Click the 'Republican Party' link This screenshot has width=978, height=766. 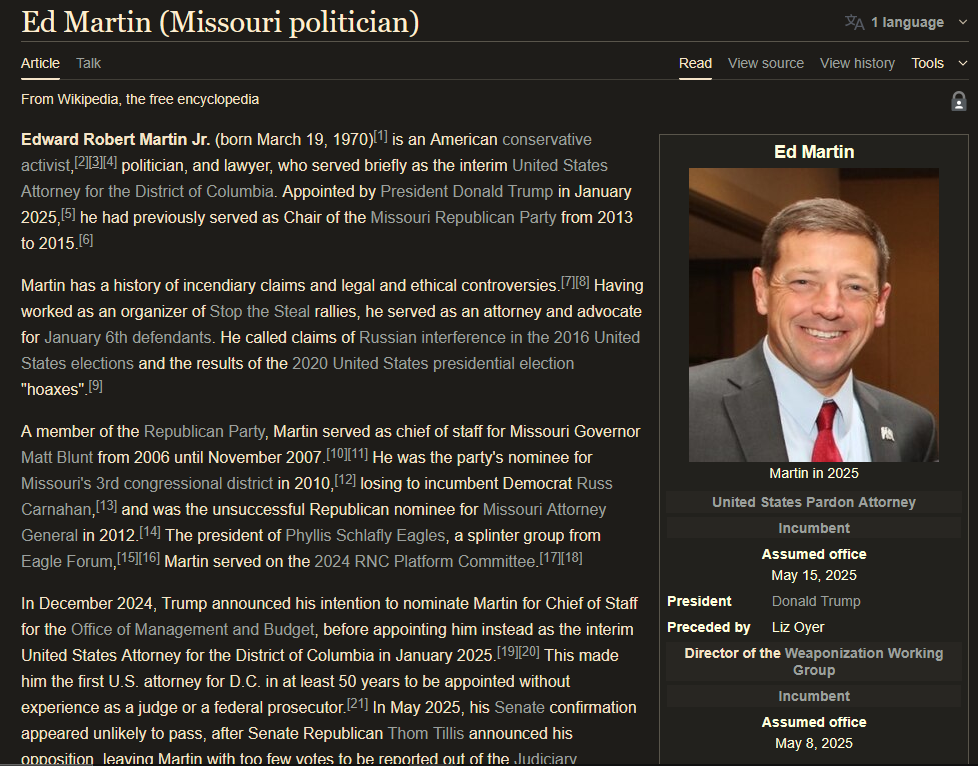[x=204, y=432]
